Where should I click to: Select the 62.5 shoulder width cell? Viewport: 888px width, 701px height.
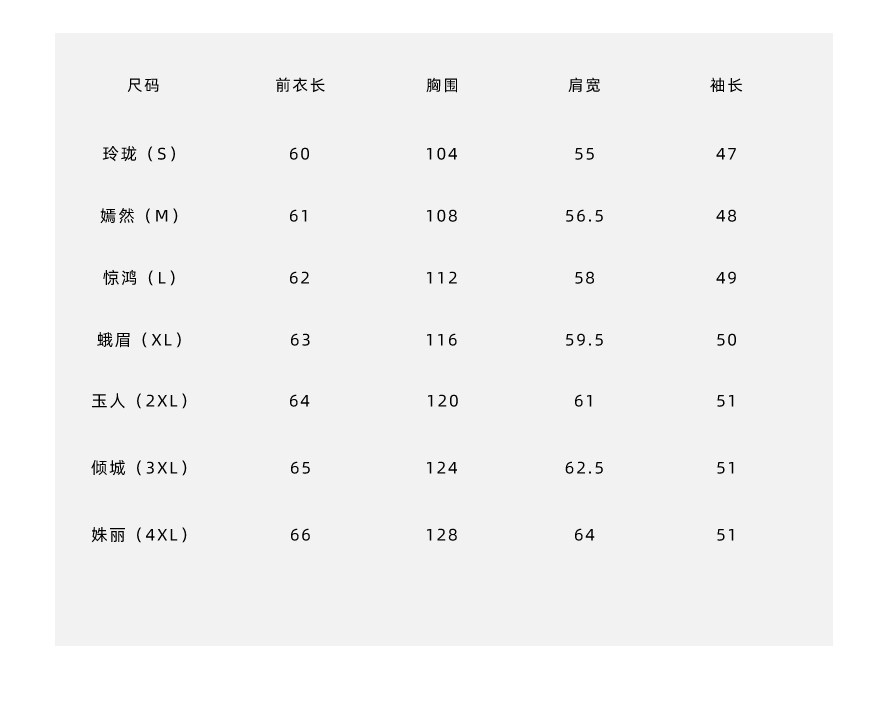[x=584, y=468]
